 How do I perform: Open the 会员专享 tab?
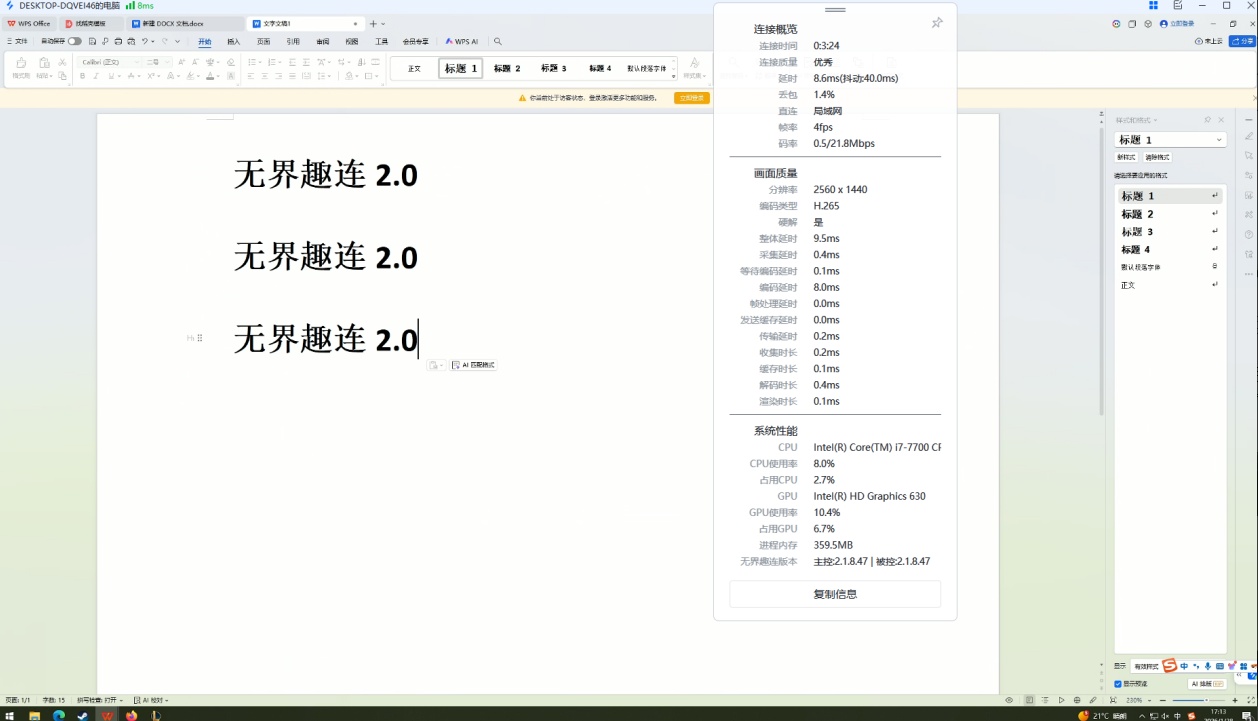point(416,42)
